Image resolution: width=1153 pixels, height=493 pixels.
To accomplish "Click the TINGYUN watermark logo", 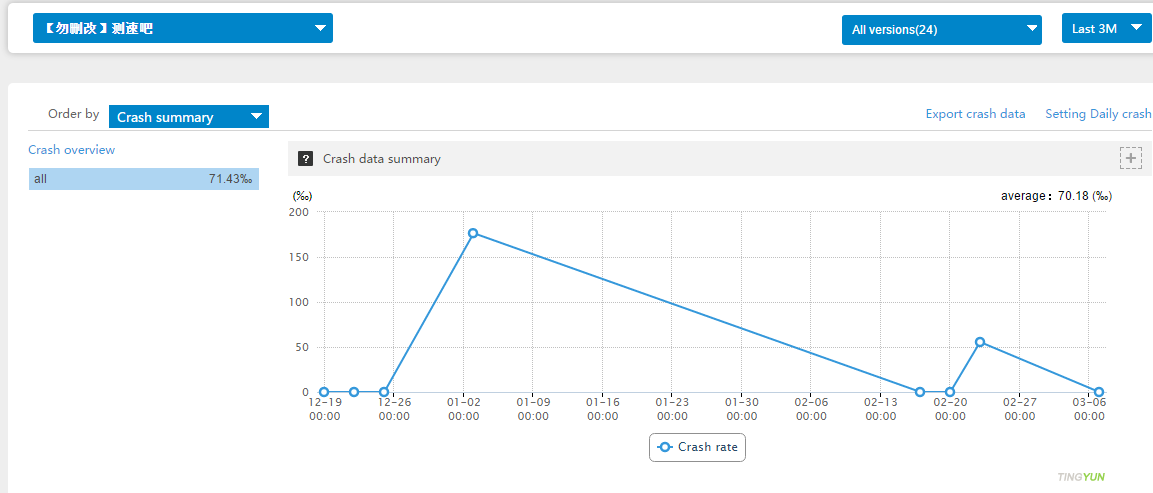I will (1081, 477).
